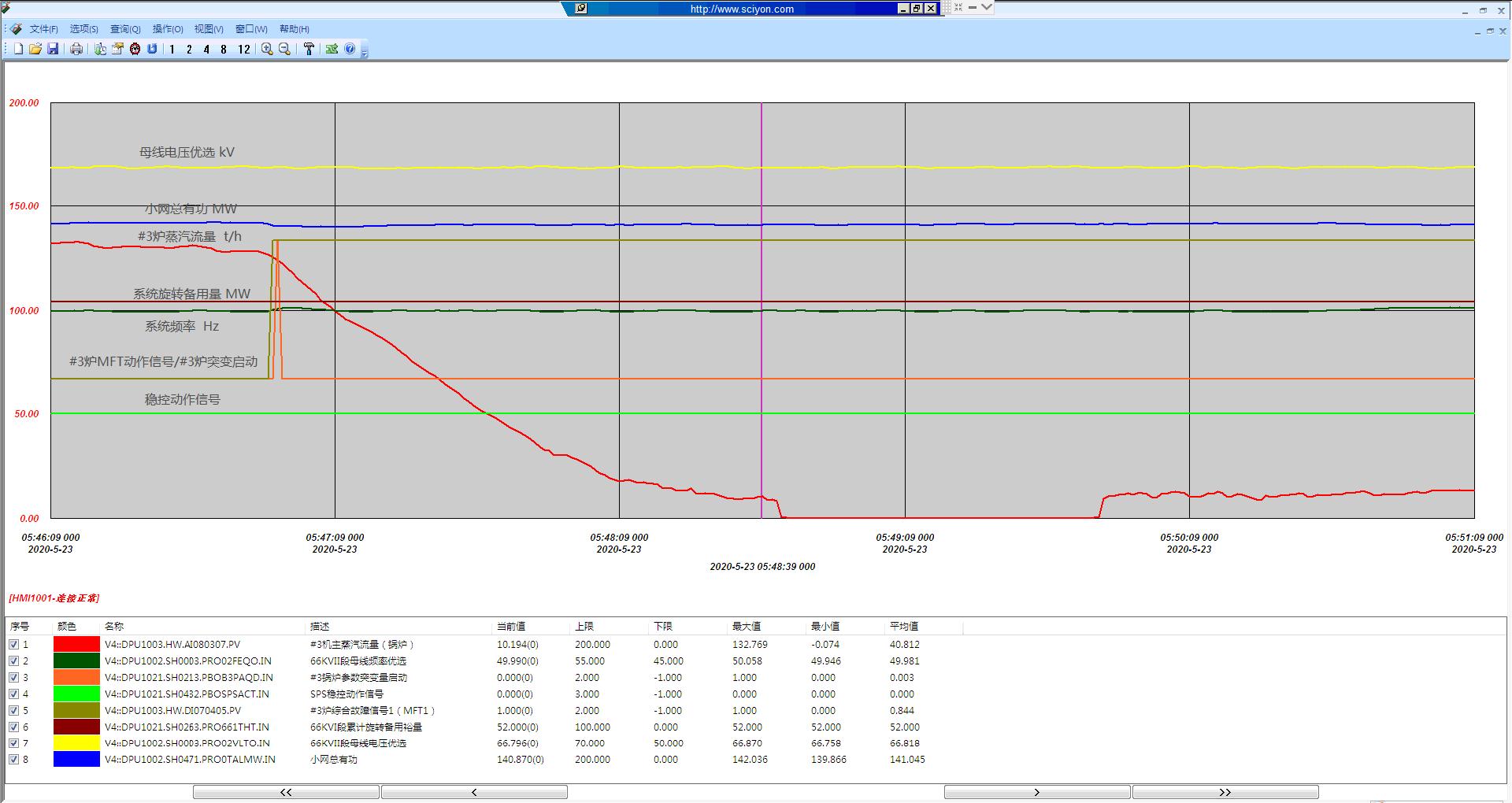Click the green shuffle arrows icon
1512x803 pixels.
point(332,49)
